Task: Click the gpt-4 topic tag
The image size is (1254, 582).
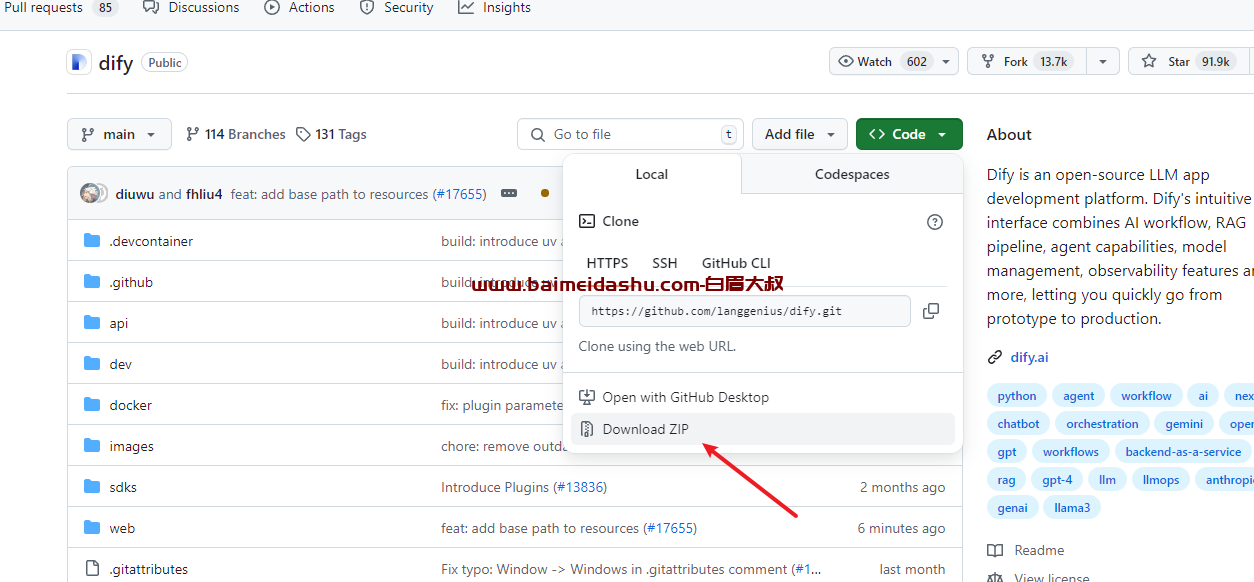Action: 1056,480
